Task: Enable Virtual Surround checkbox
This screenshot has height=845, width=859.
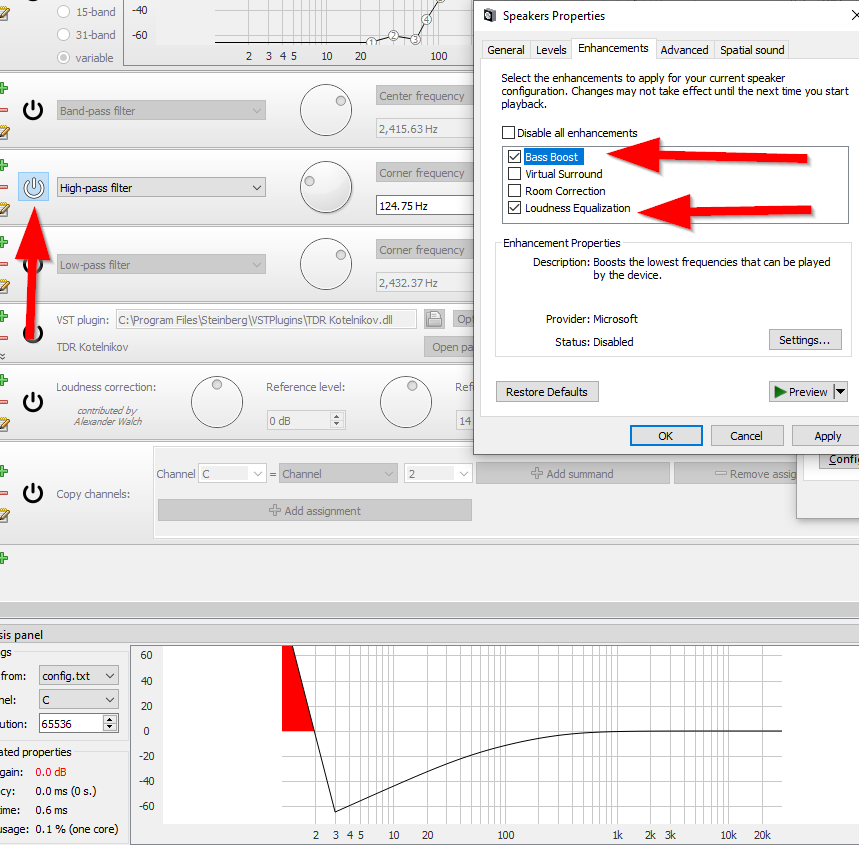Action: point(514,174)
